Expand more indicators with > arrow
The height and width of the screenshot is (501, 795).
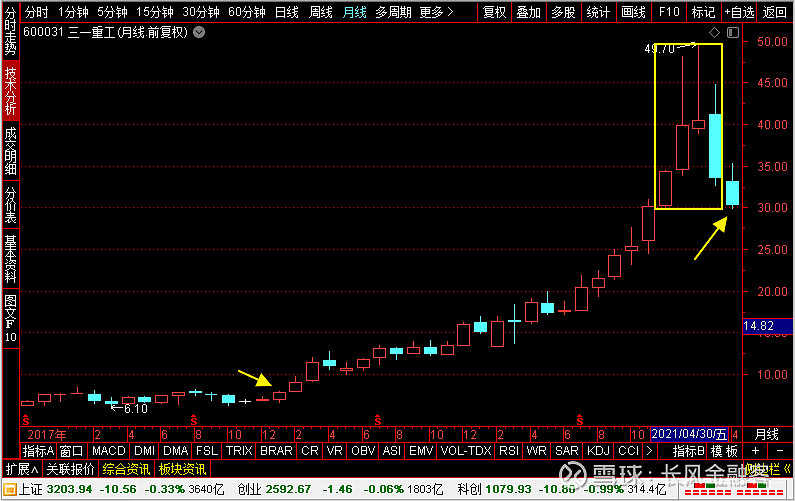coord(649,450)
